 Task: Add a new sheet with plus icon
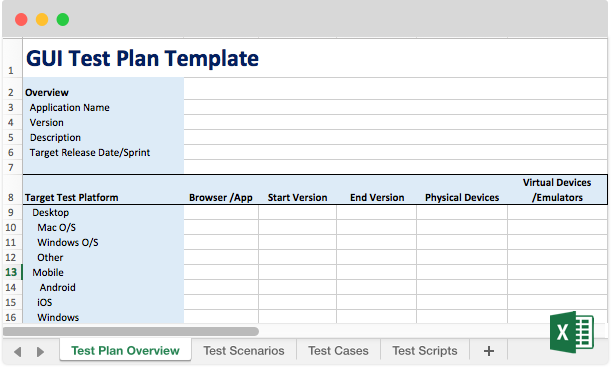pos(489,351)
